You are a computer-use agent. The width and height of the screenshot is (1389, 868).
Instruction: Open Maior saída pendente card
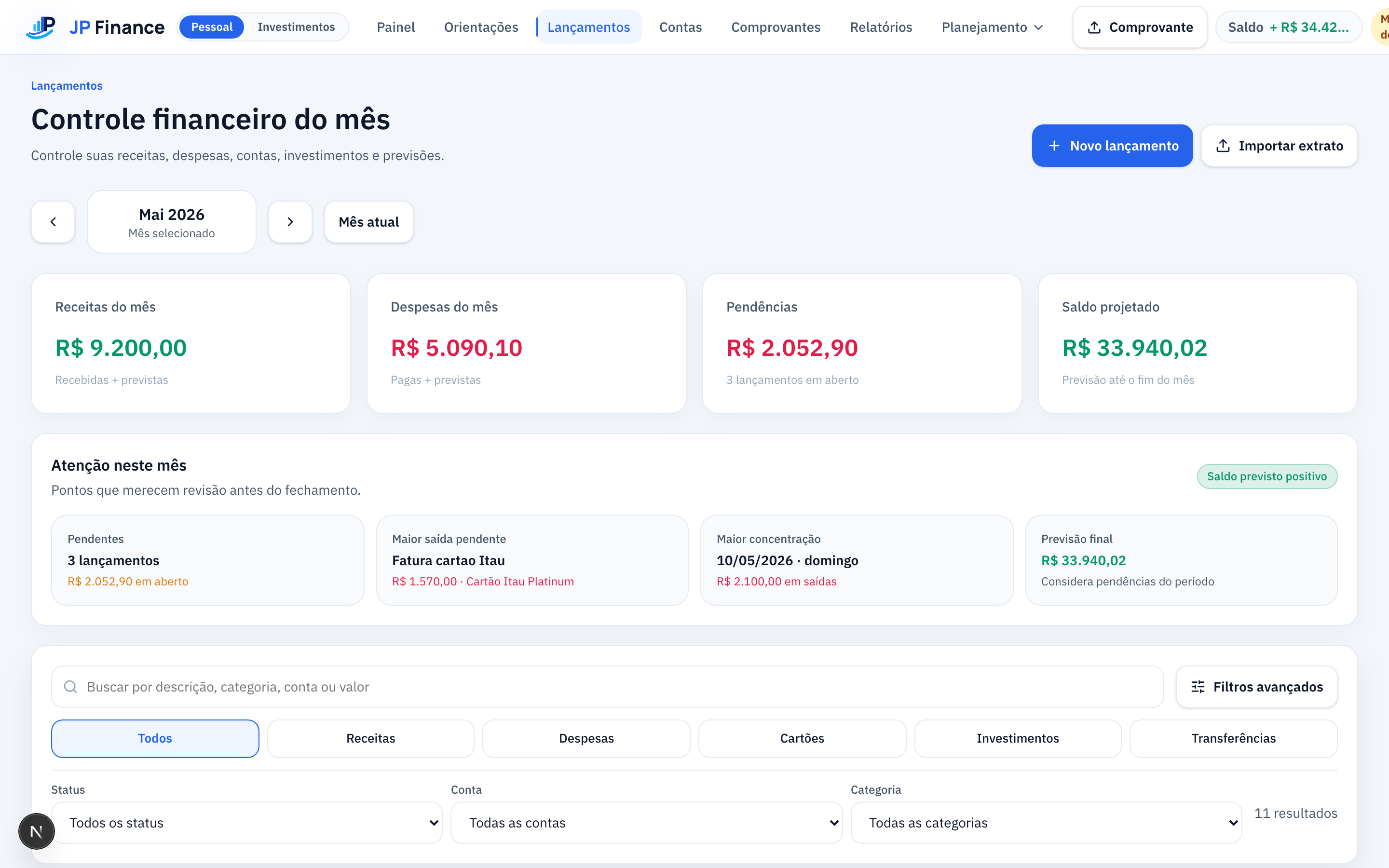click(x=532, y=560)
